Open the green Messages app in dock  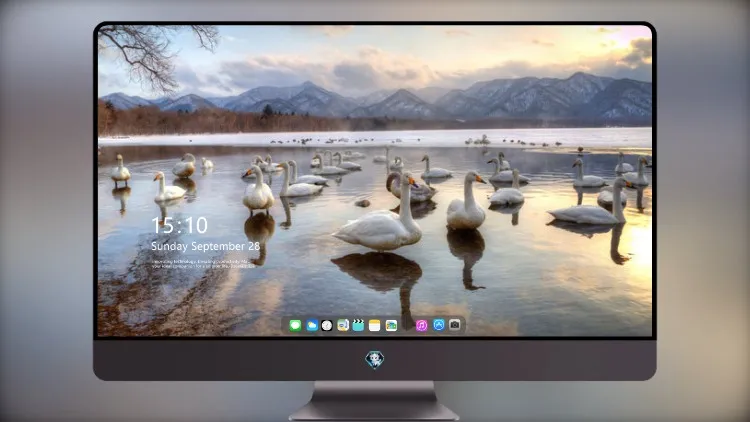pos(295,326)
